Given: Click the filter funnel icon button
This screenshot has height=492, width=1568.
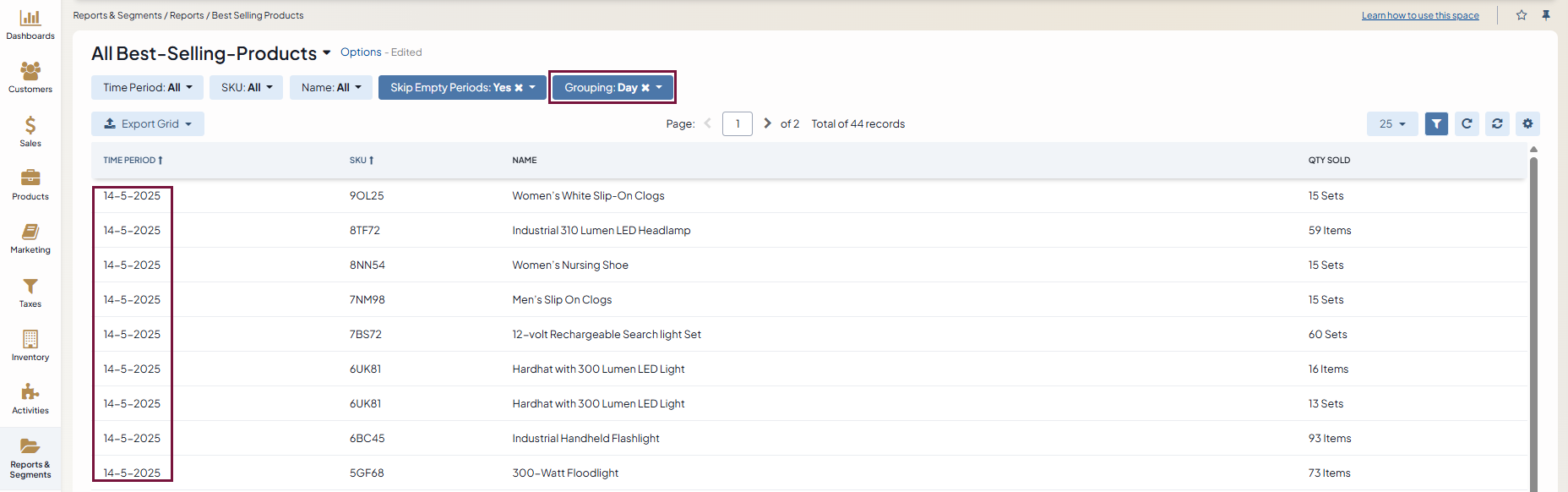Looking at the screenshot, I should tap(1436, 124).
